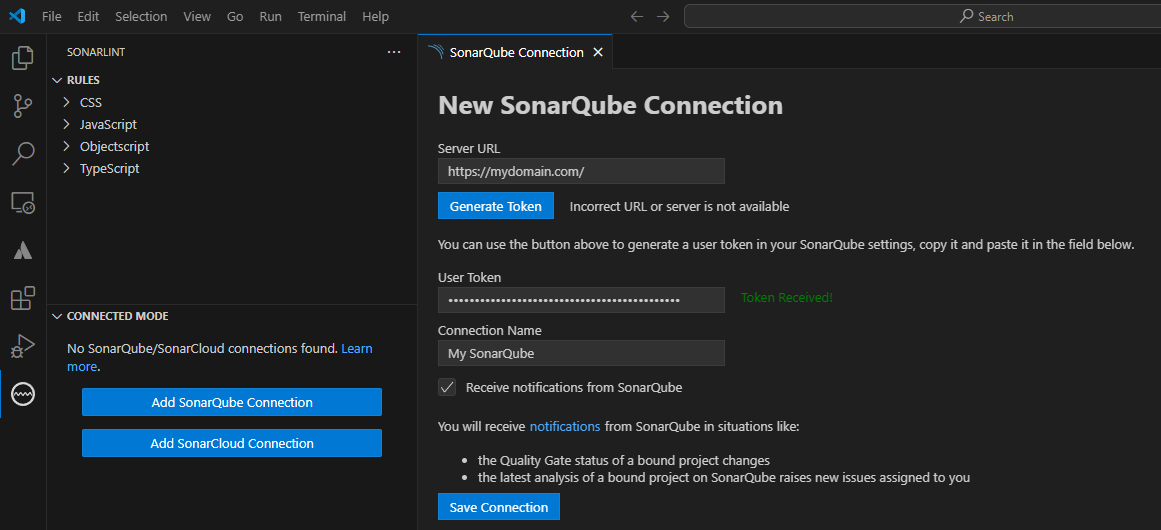This screenshot has height=530, width=1161.
Task: Select the SonarLint activity bar icon
Action: 23,394
